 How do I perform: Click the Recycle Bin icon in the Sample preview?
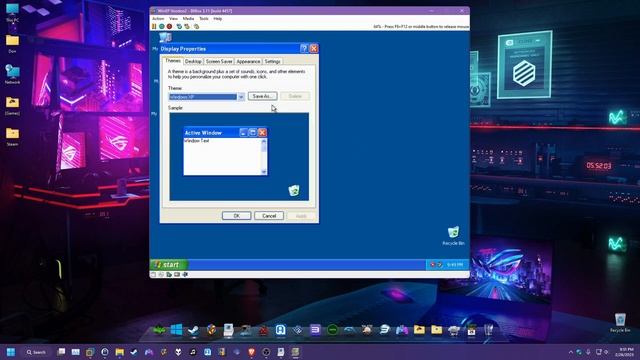(x=294, y=190)
